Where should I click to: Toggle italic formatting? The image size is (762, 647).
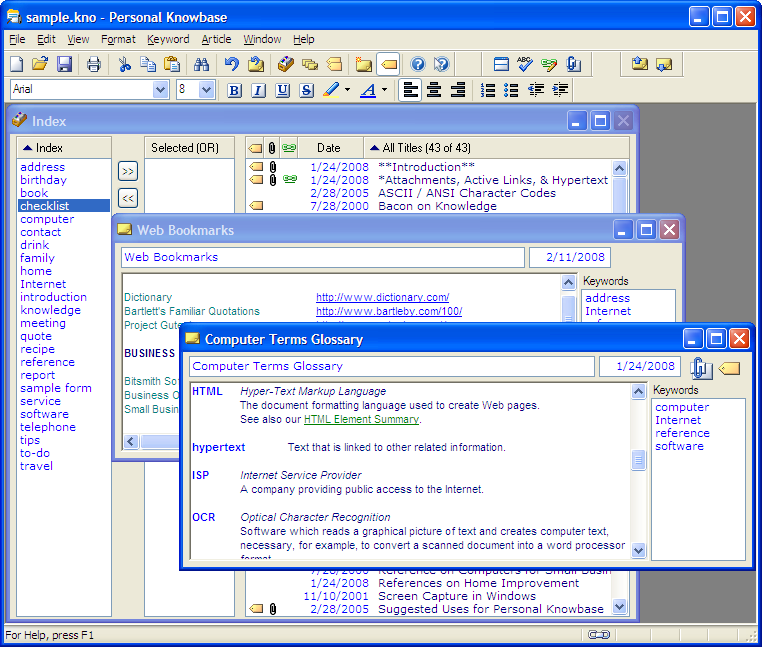tap(258, 91)
